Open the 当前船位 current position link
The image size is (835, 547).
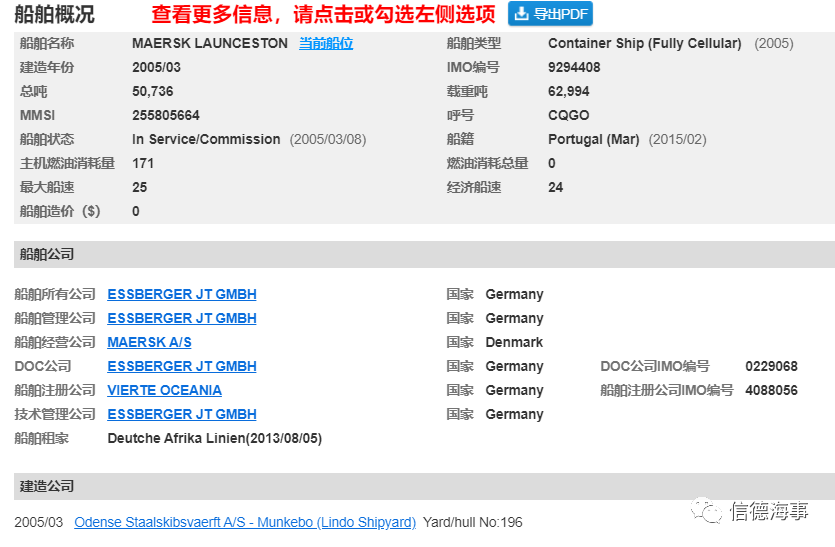[326, 43]
